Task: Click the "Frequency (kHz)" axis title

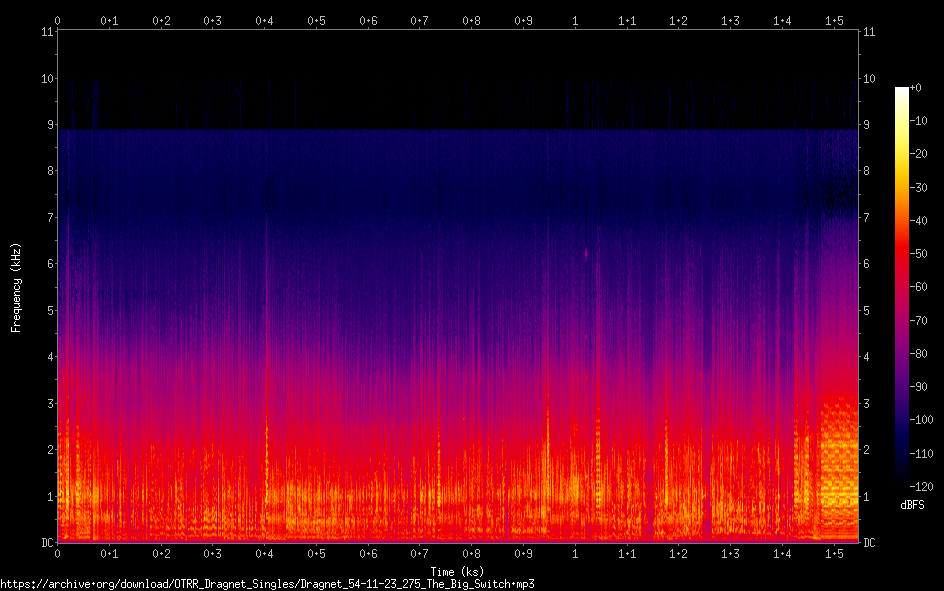Action: 16,287
